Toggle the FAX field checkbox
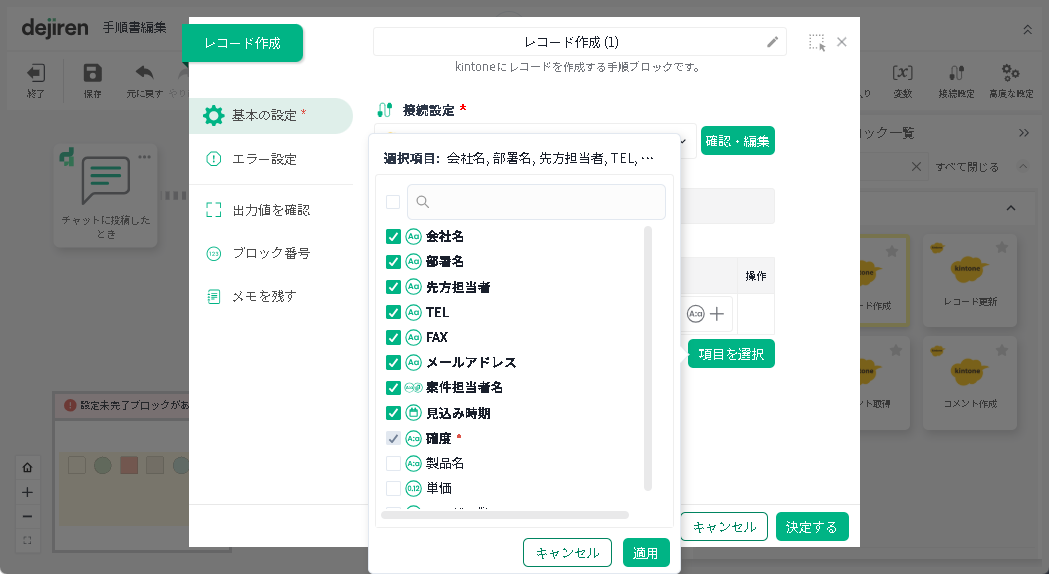The image size is (1049, 574). point(393,337)
